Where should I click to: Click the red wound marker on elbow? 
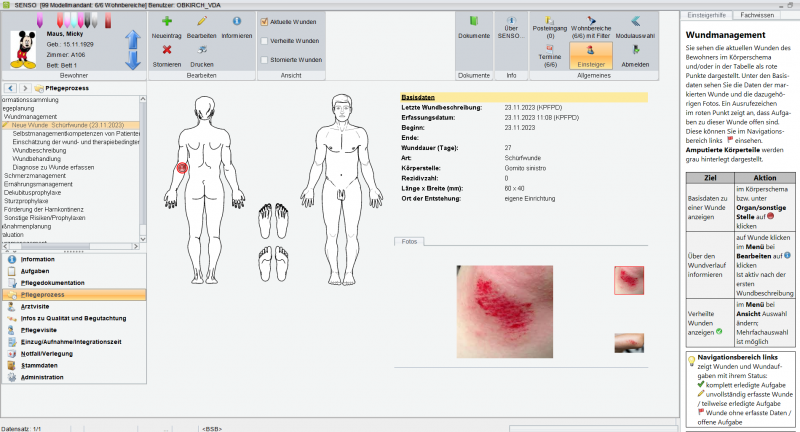tap(182, 167)
